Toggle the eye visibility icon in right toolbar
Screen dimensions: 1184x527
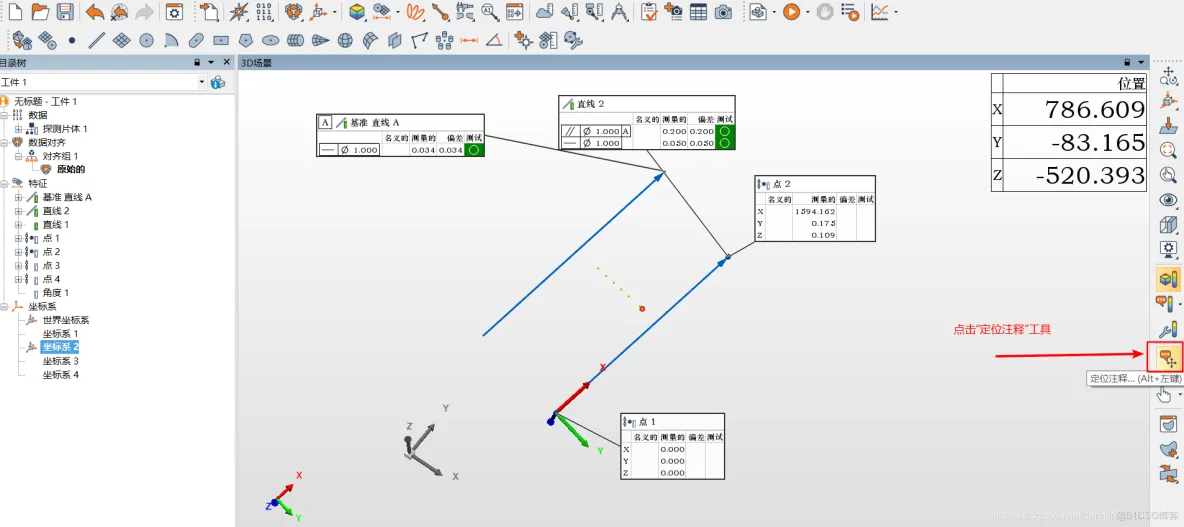[1168, 200]
